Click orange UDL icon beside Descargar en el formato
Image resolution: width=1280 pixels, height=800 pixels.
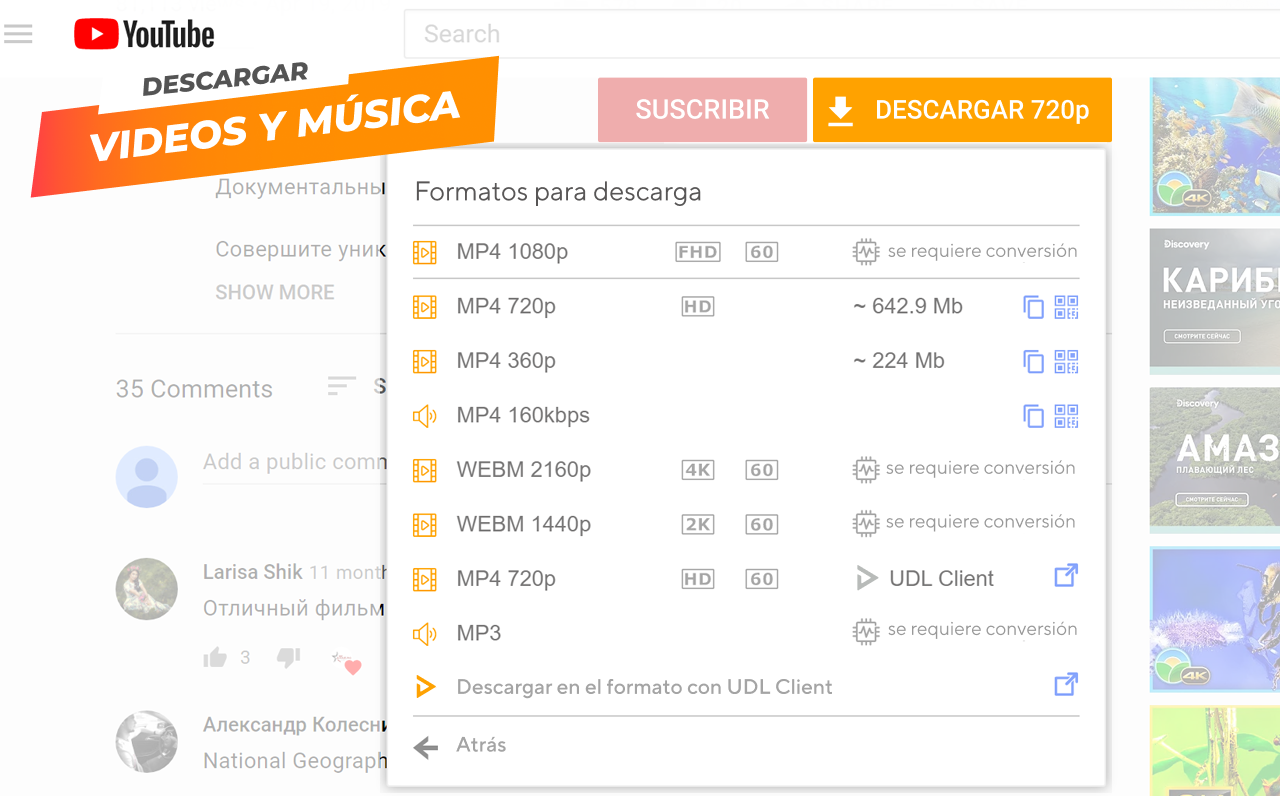click(x=425, y=687)
